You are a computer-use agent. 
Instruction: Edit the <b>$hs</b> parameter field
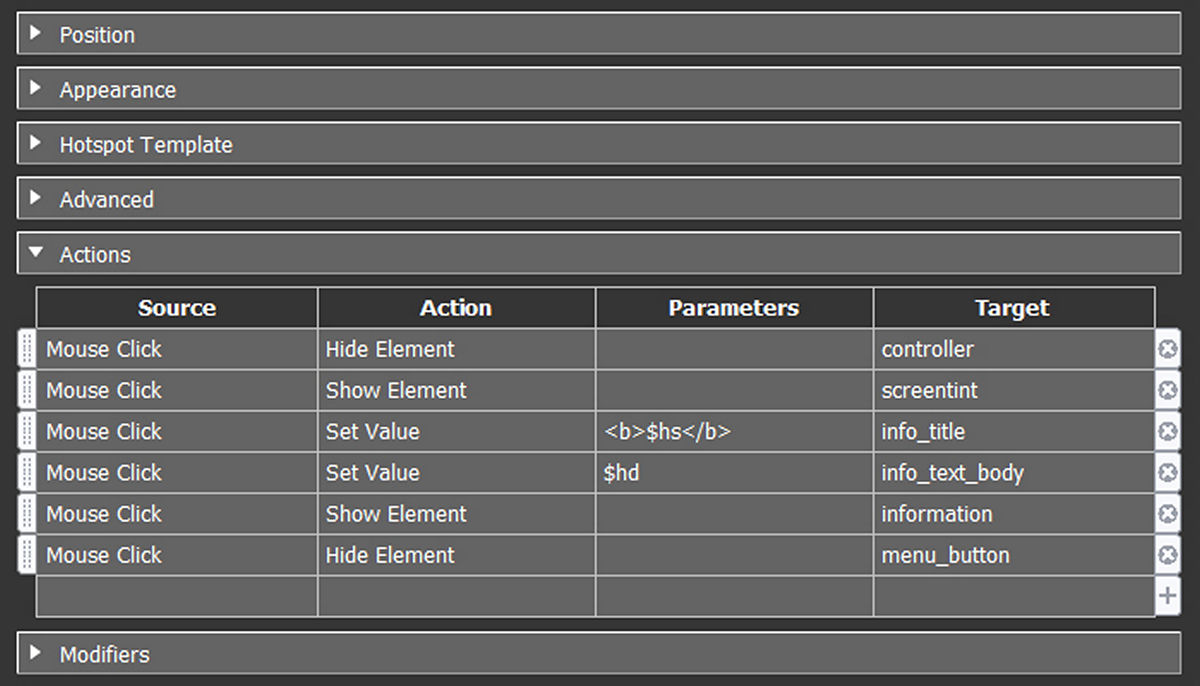point(733,432)
